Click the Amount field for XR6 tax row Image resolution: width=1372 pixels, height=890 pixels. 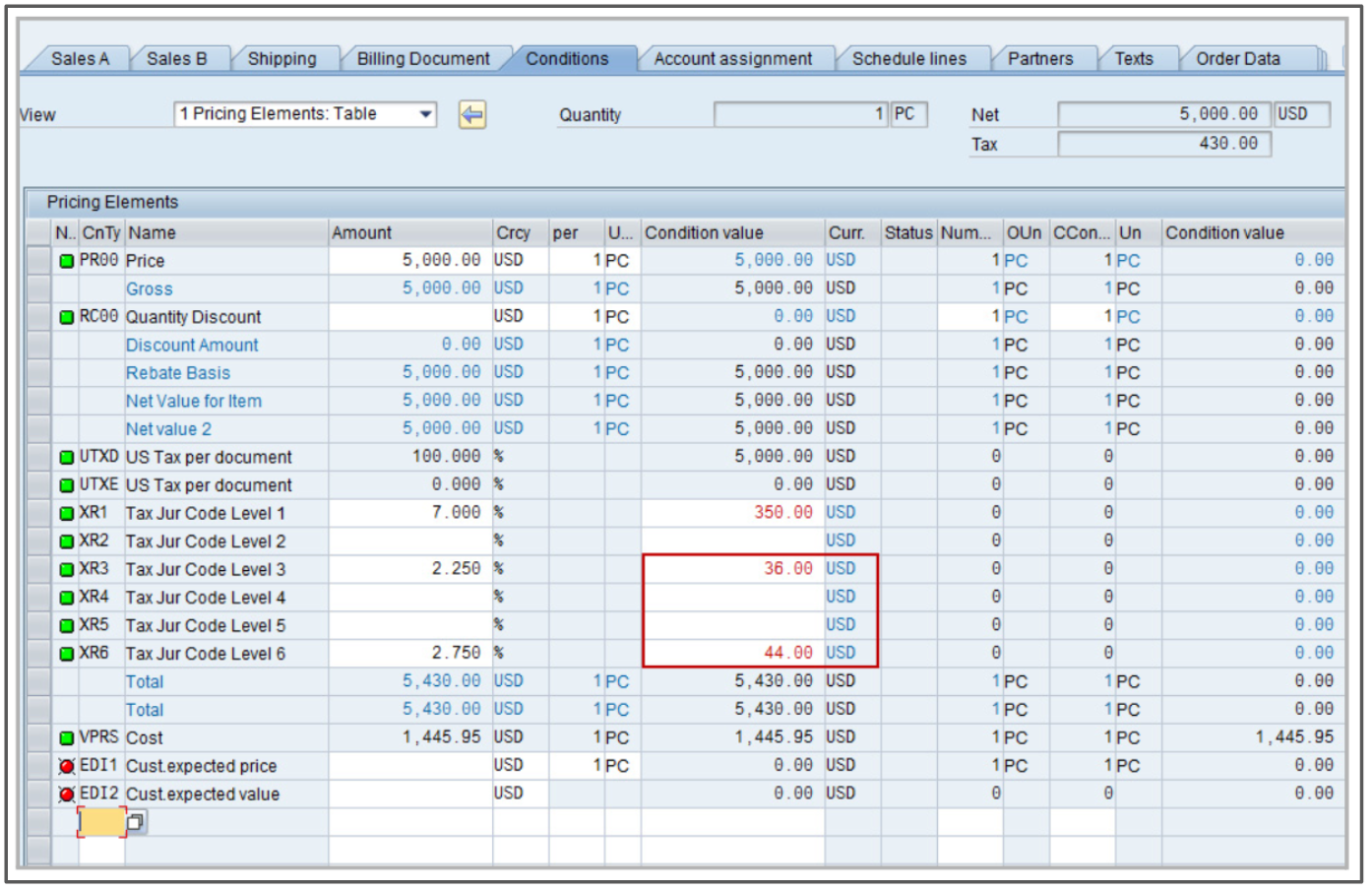click(409, 654)
